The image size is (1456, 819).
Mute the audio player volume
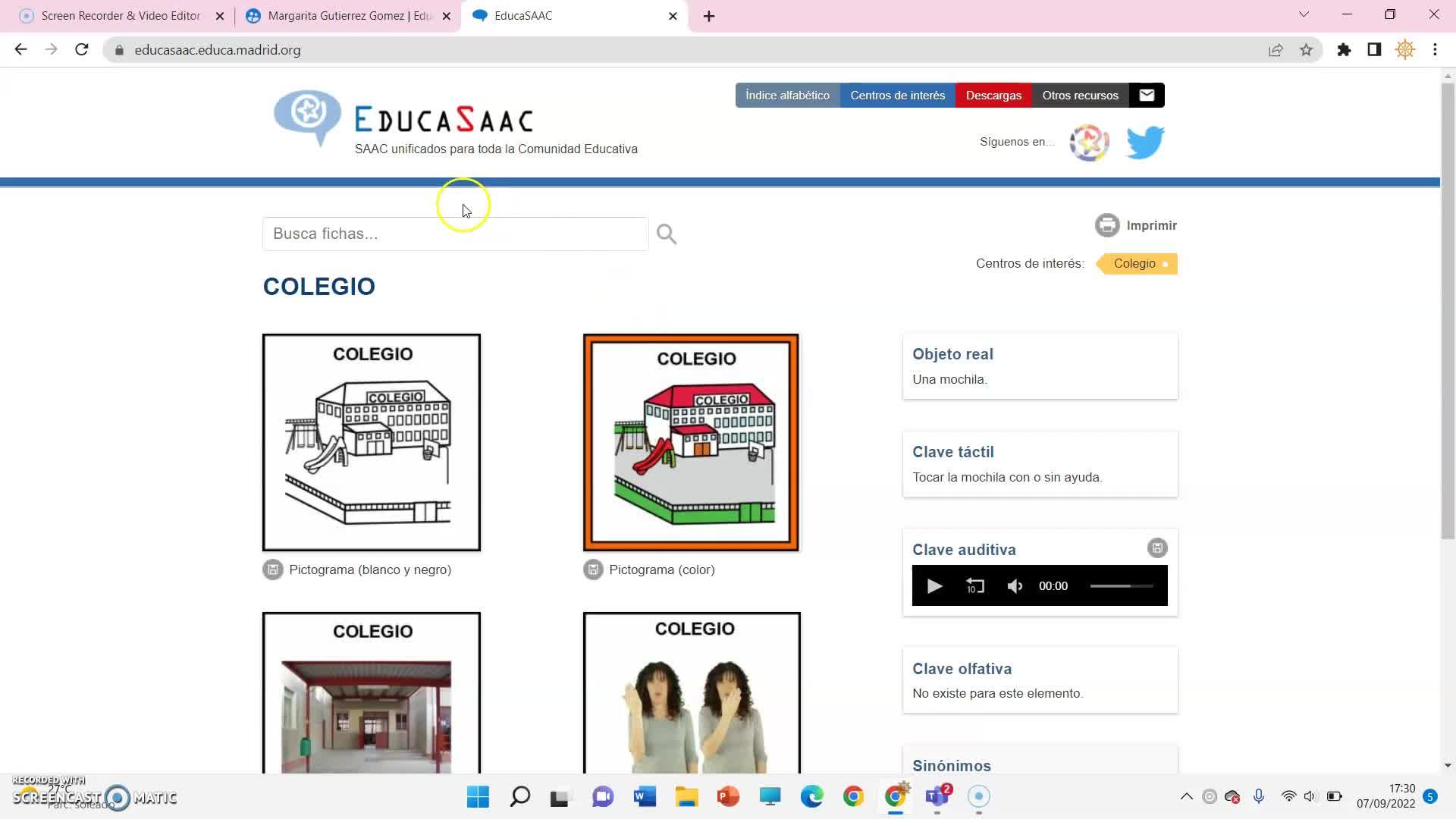pos(1015,586)
